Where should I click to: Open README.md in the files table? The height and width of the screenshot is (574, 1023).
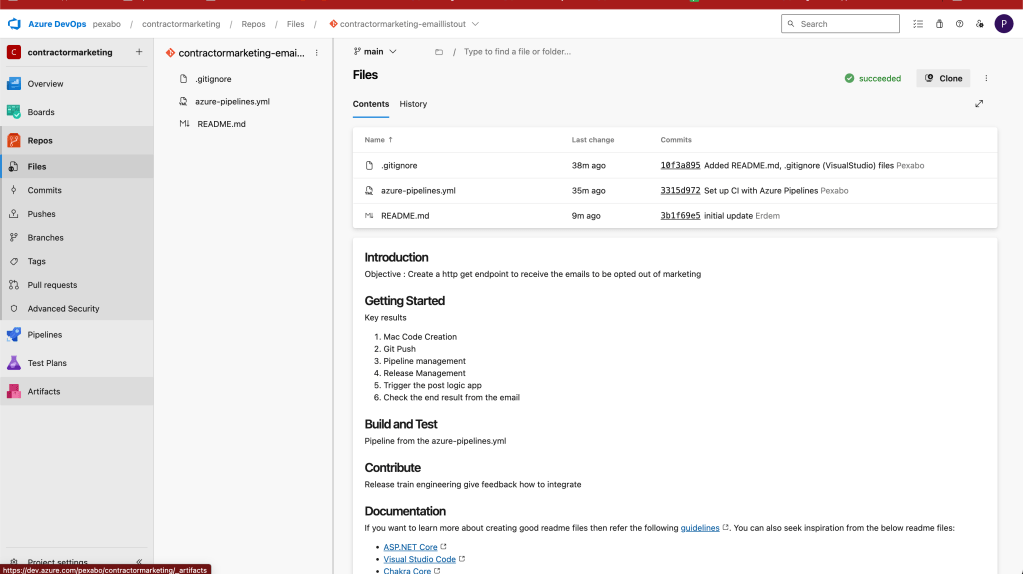pyautogui.click(x=405, y=216)
